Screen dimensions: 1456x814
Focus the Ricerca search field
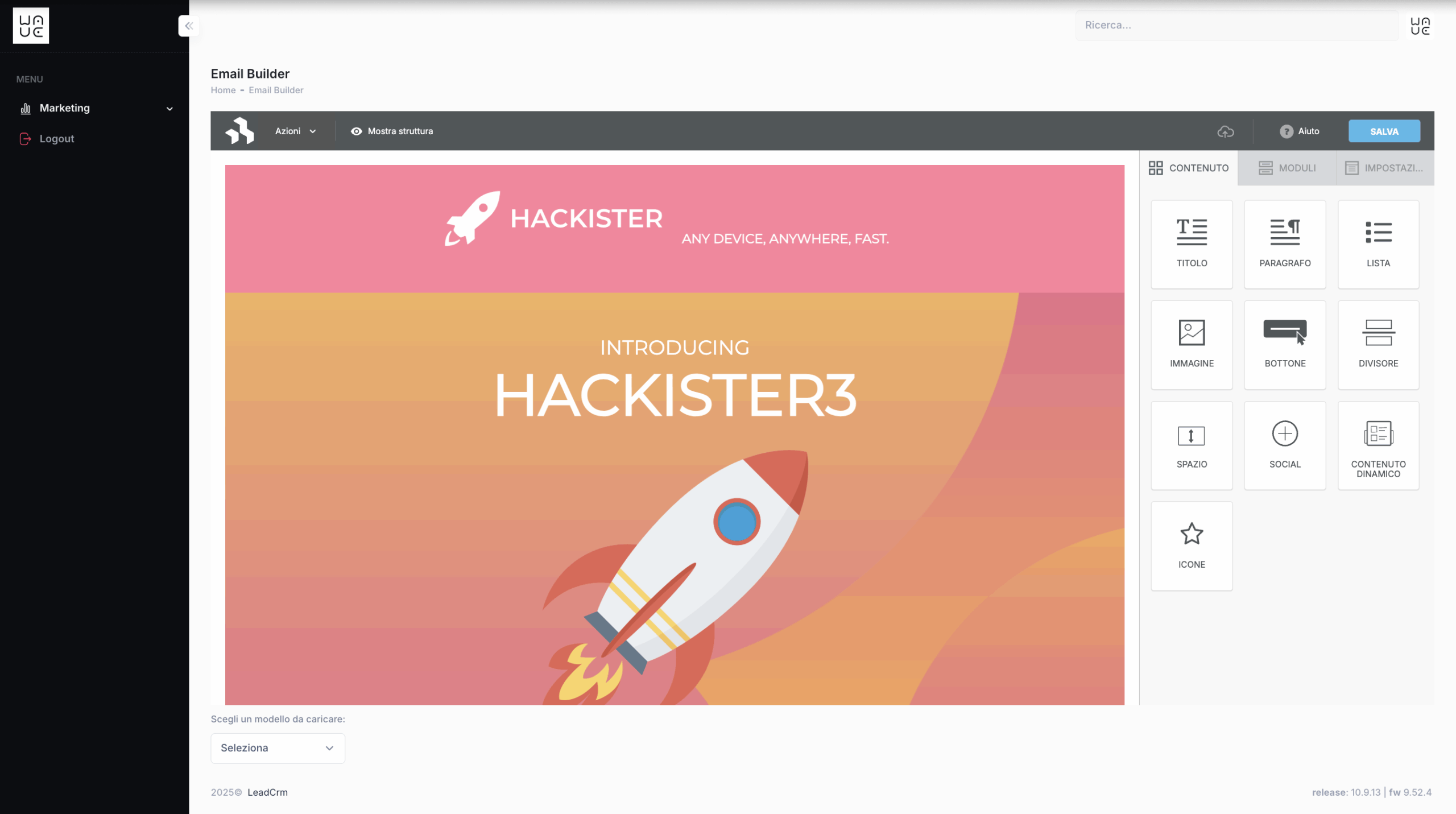pyautogui.click(x=1236, y=25)
